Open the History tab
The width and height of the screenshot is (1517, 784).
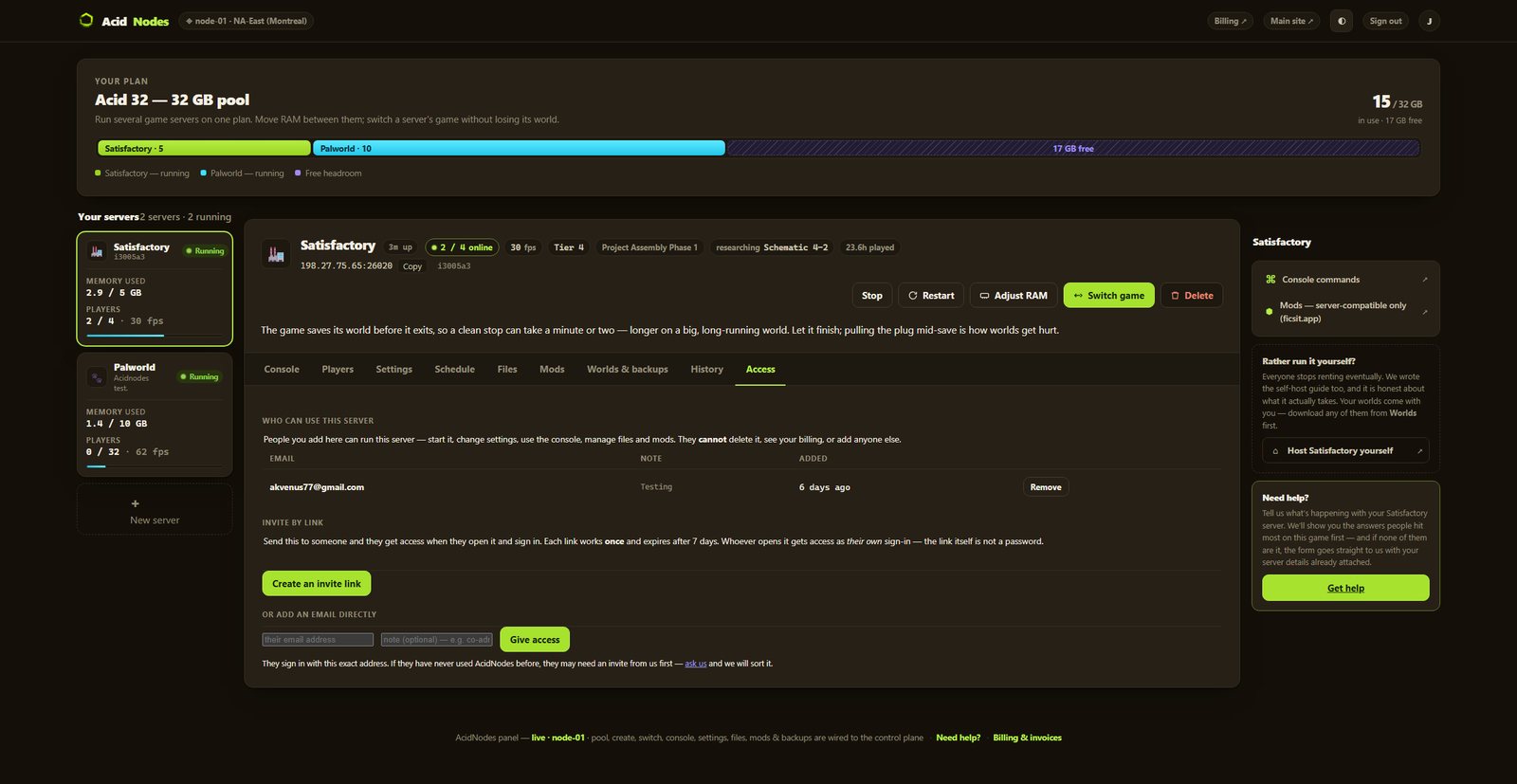tap(706, 370)
